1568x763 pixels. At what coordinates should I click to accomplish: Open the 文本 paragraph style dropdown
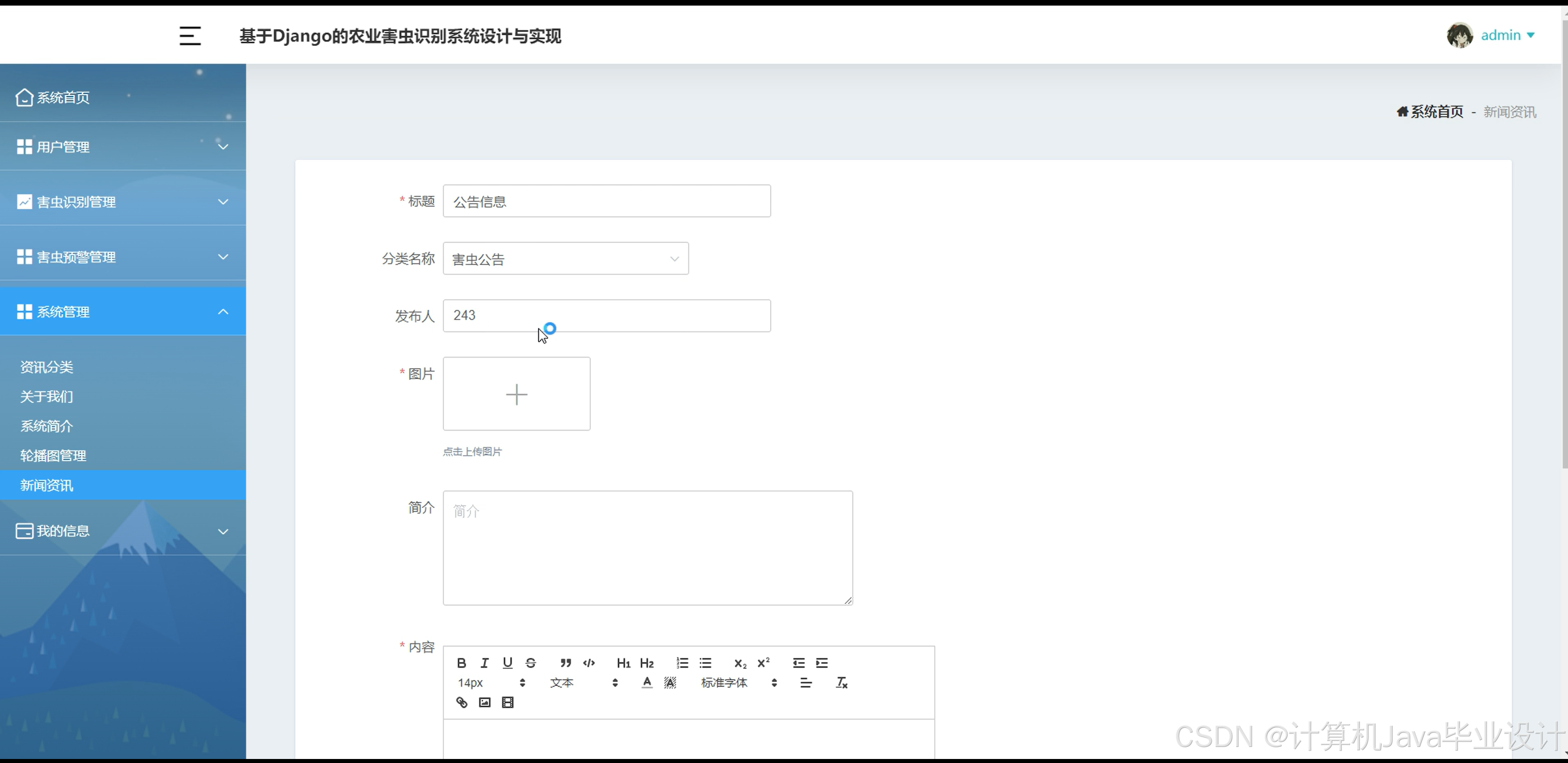[x=584, y=683]
